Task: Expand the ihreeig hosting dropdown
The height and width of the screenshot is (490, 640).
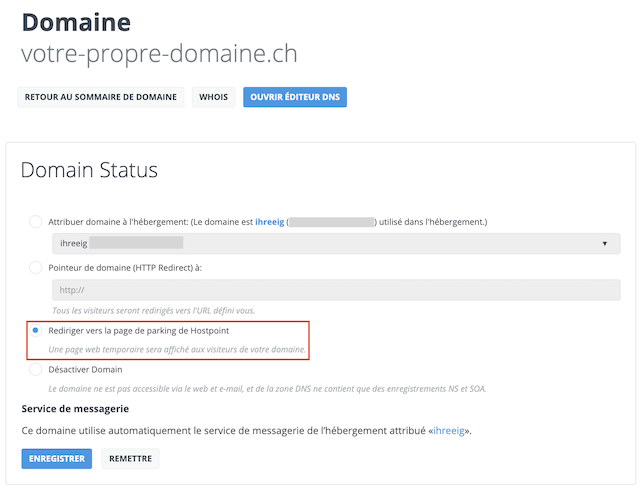Action: click(x=336, y=243)
